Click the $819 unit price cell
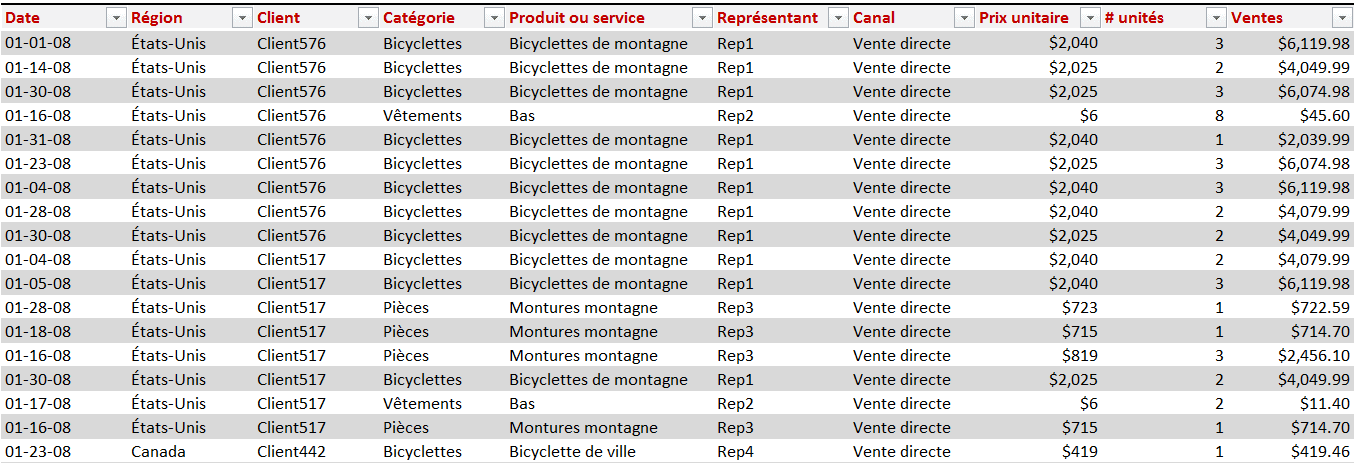This screenshot has height=463, width=1359. click(1079, 355)
